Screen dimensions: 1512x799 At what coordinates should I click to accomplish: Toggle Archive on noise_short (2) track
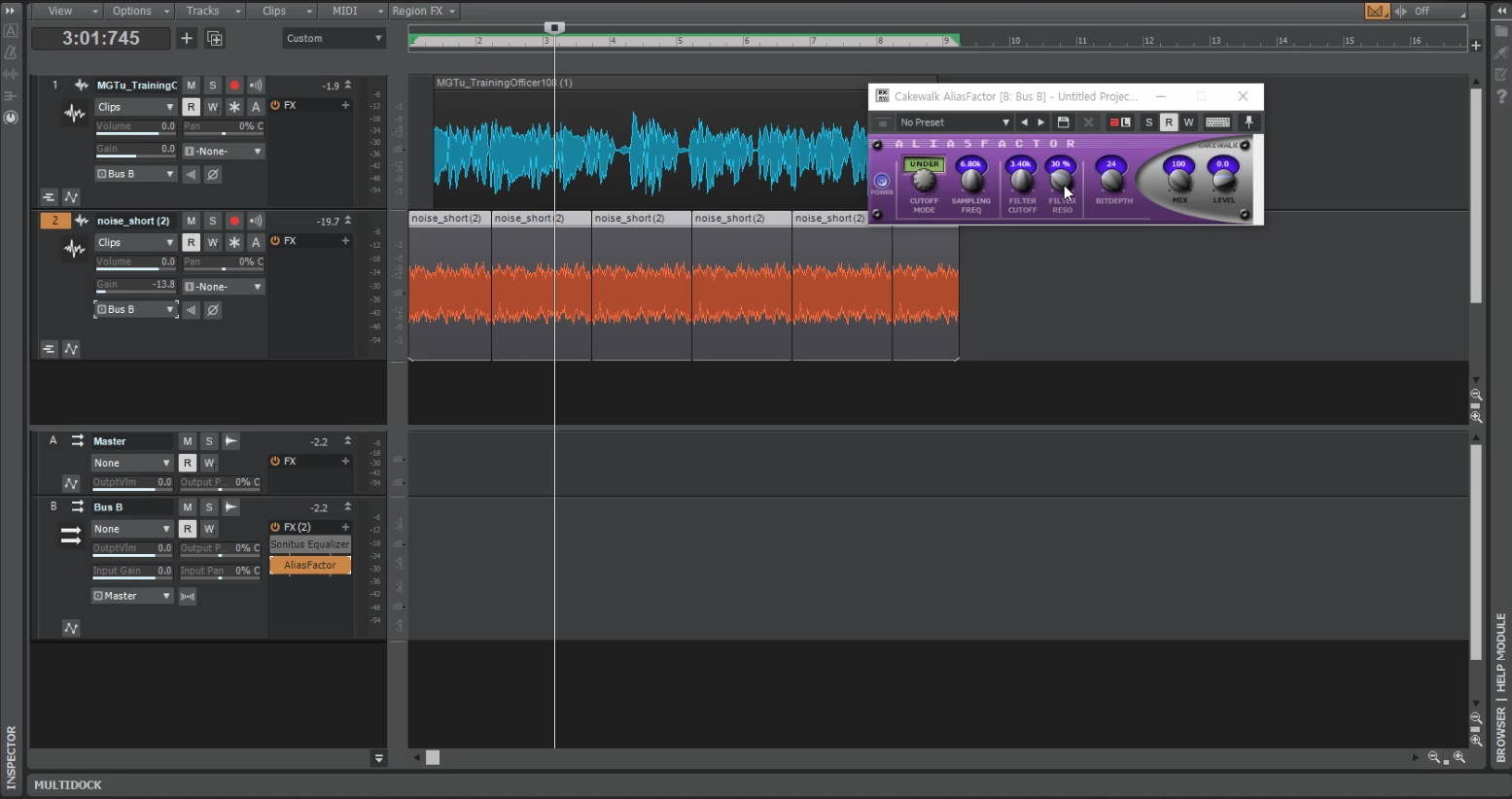256,243
